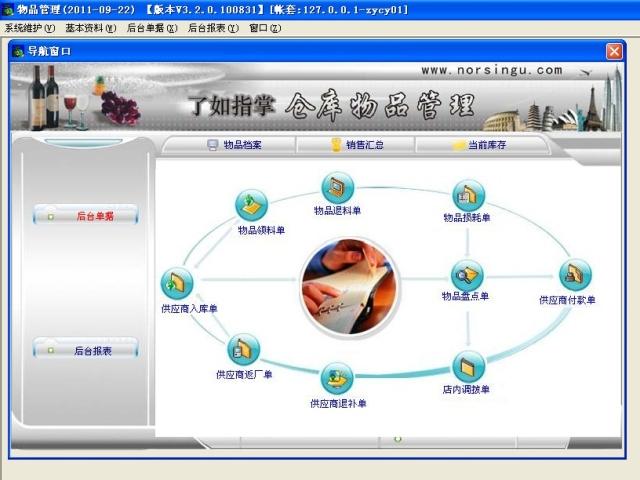Open the 基本资料 menu
Screen dimensions: 640x480
tap(91, 28)
